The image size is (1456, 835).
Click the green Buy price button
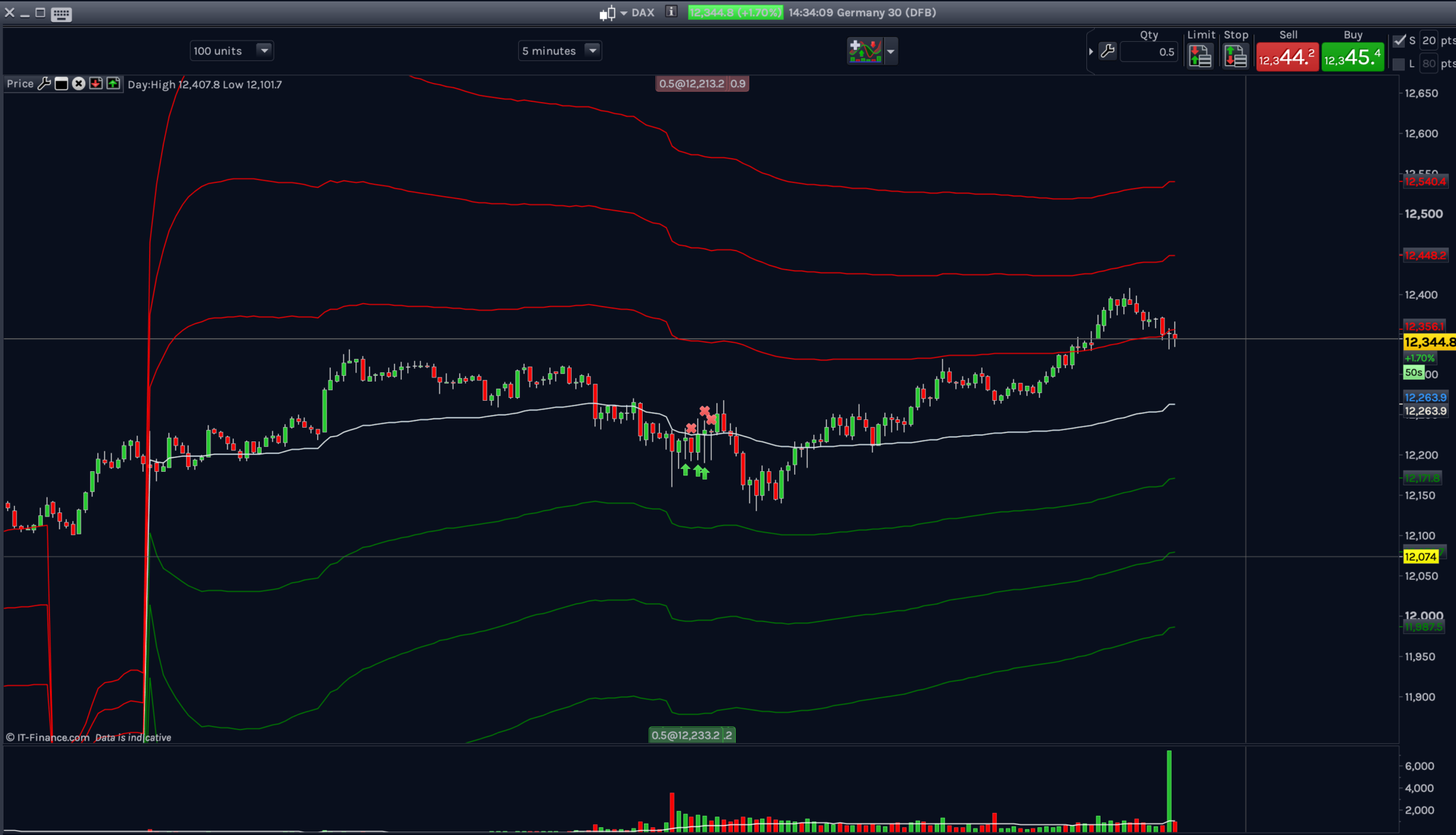[x=1352, y=57]
